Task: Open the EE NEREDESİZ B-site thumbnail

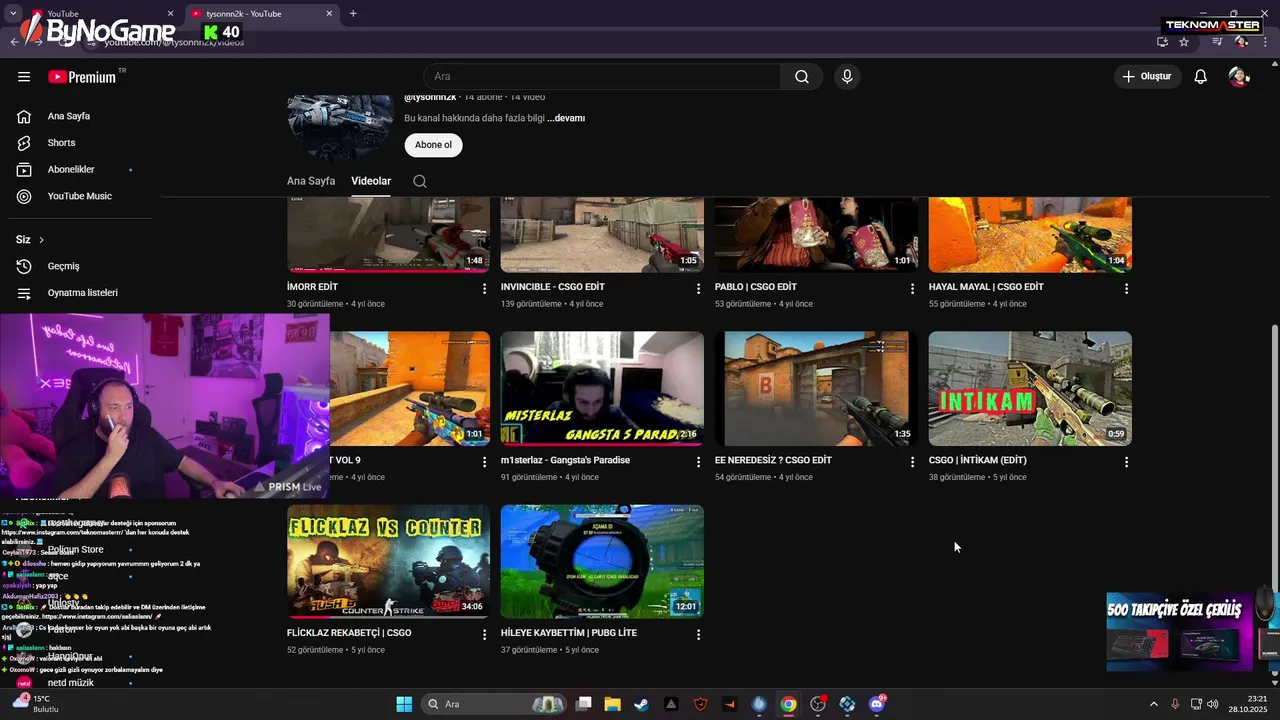Action: point(816,388)
